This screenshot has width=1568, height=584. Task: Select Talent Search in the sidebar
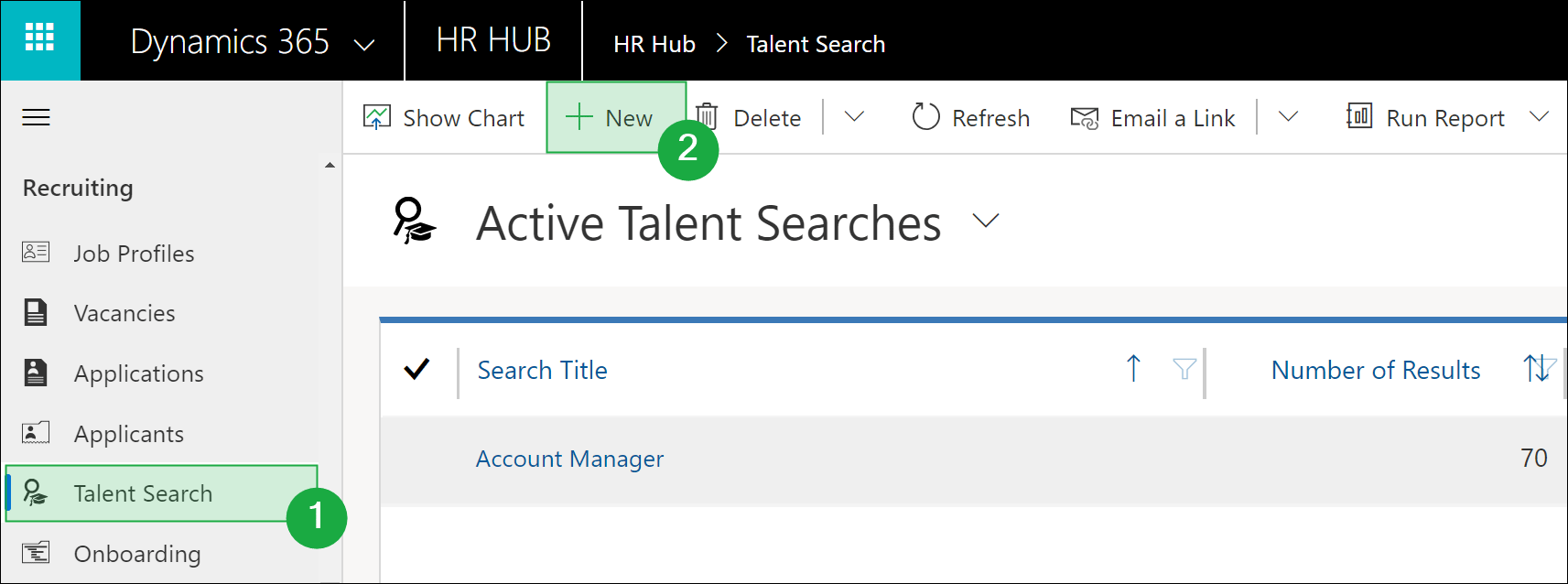pyautogui.click(x=161, y=493)
